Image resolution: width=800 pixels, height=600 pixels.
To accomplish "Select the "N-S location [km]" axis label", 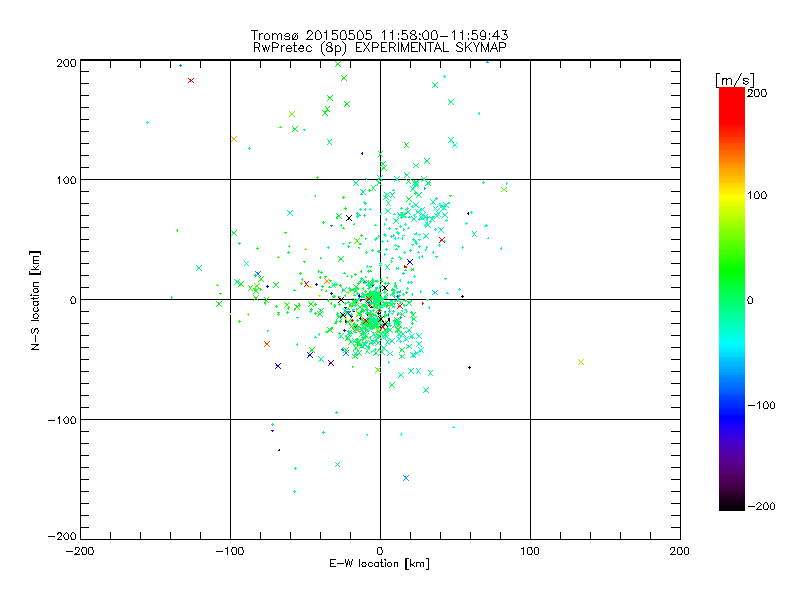I will coord(35,301).
